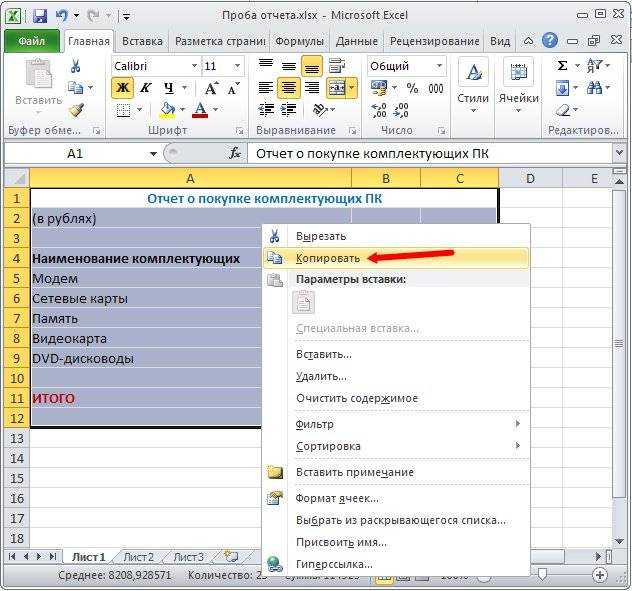This screenshot has width=632, height=591.
Task: Click the AutoSum sigma icon
Action: point(563,66)
